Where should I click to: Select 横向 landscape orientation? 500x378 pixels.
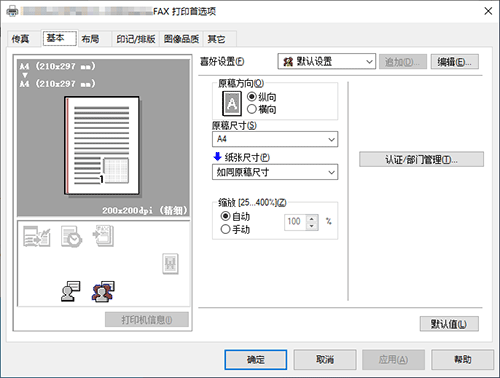coord(262,109)
